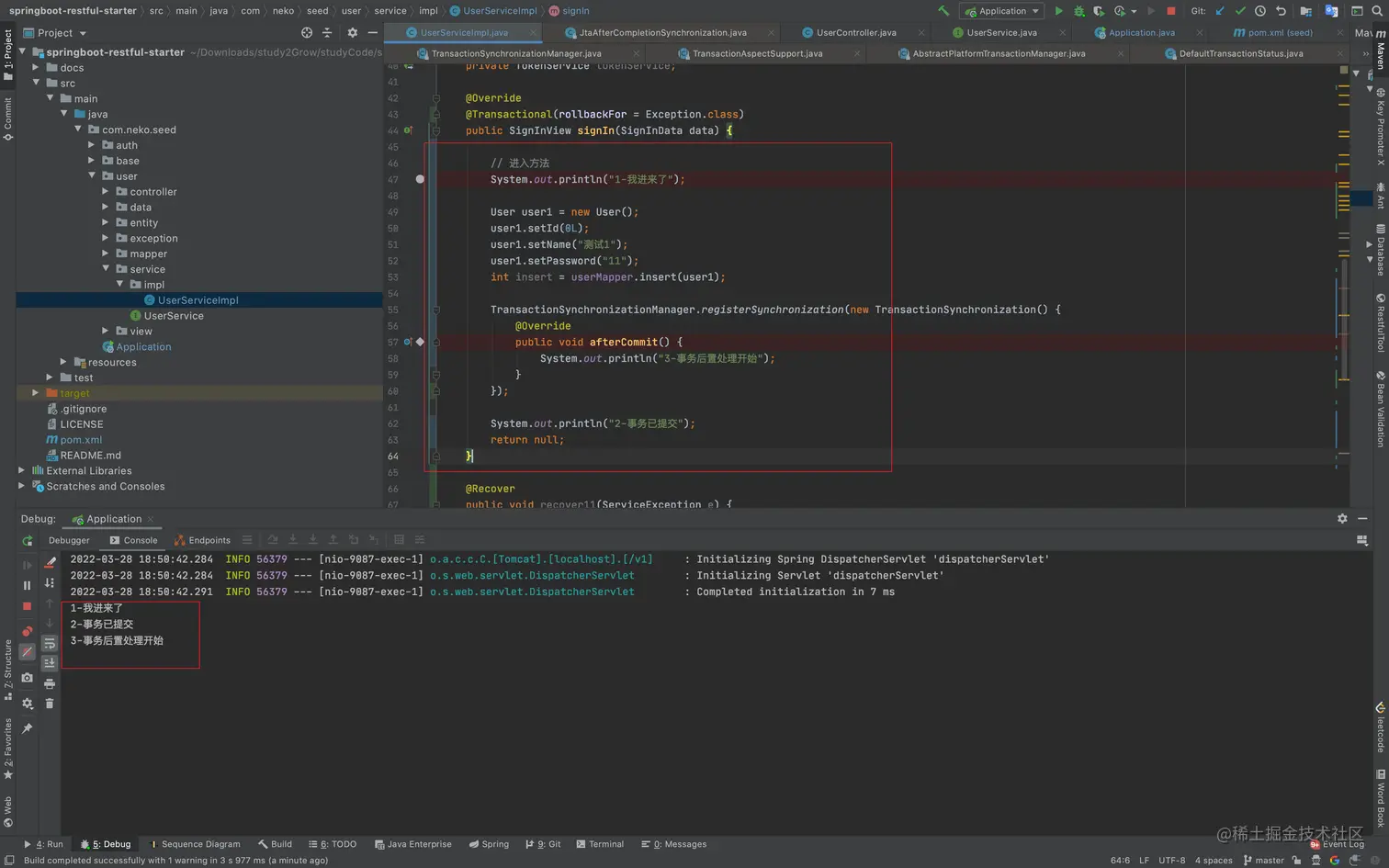
Task: Expand the docs folder
Action: click(36, 67)
